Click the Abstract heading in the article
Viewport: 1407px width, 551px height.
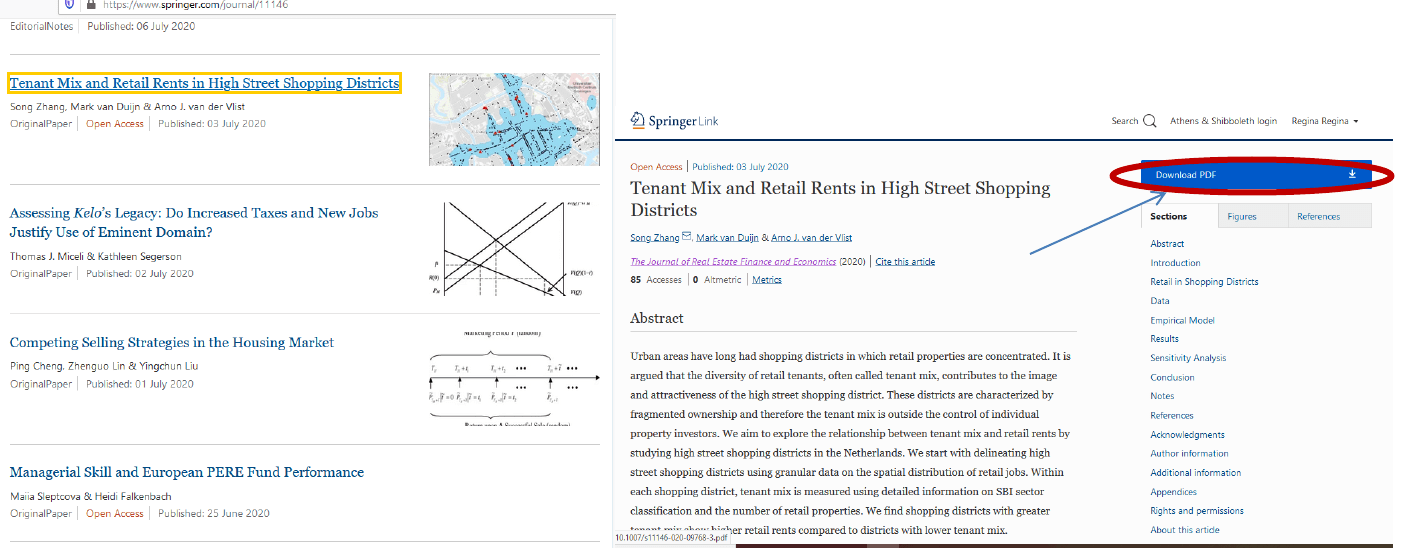click(657, 319)
